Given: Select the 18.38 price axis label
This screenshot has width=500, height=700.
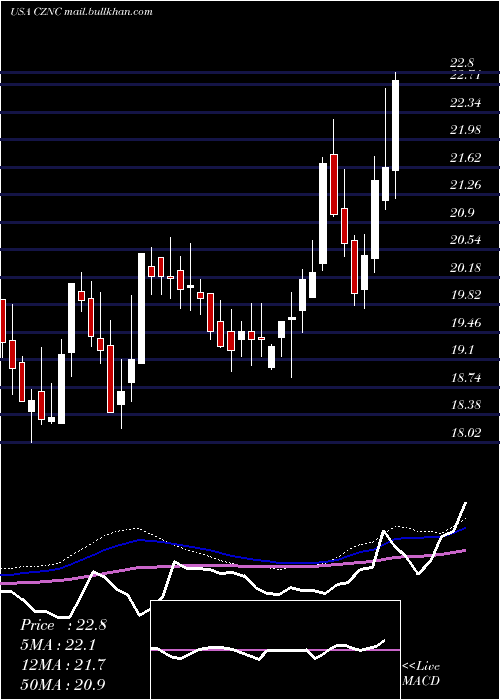Looking at the screenshot, I should click(466, 405).
